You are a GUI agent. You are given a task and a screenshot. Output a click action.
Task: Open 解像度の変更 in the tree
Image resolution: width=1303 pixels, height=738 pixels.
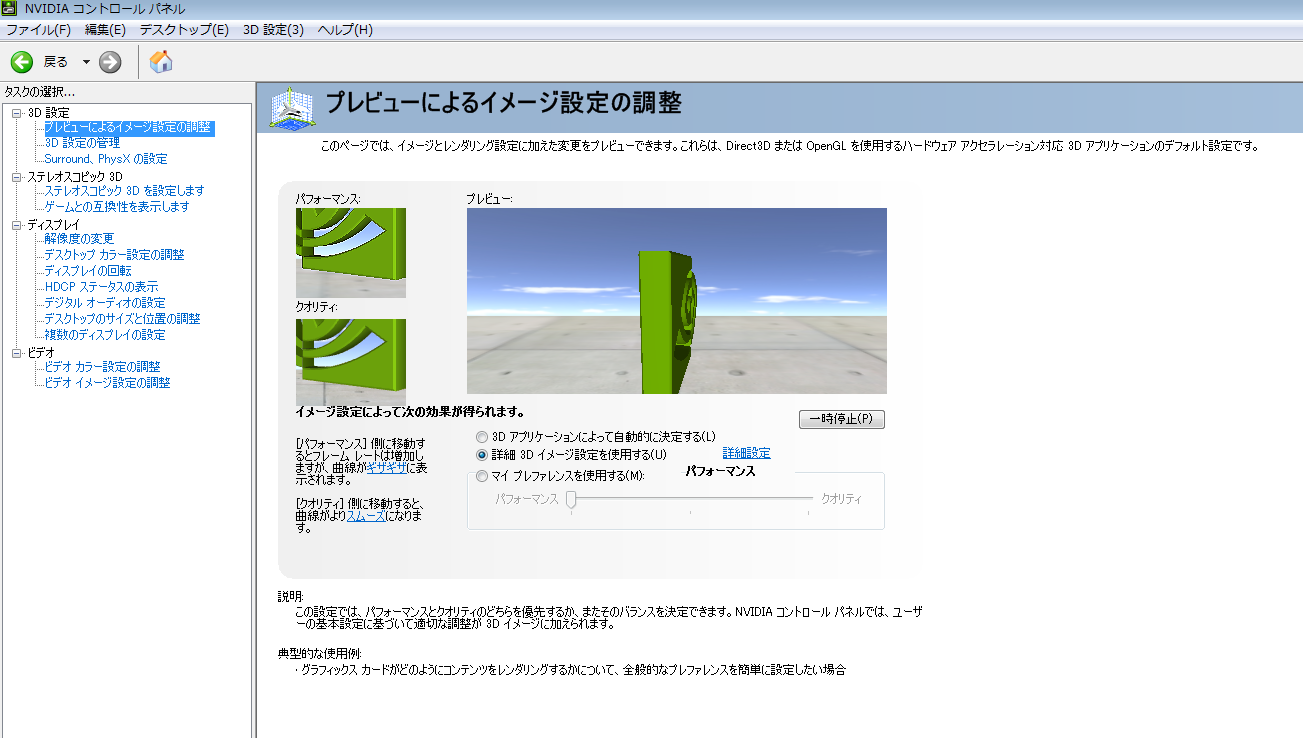pos(79,239)
